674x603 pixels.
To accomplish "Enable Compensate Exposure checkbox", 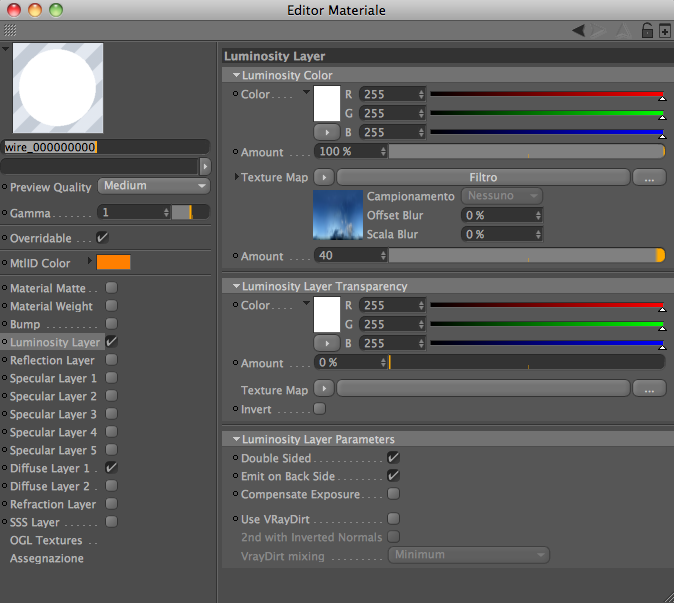I will (x=393, y=493).
